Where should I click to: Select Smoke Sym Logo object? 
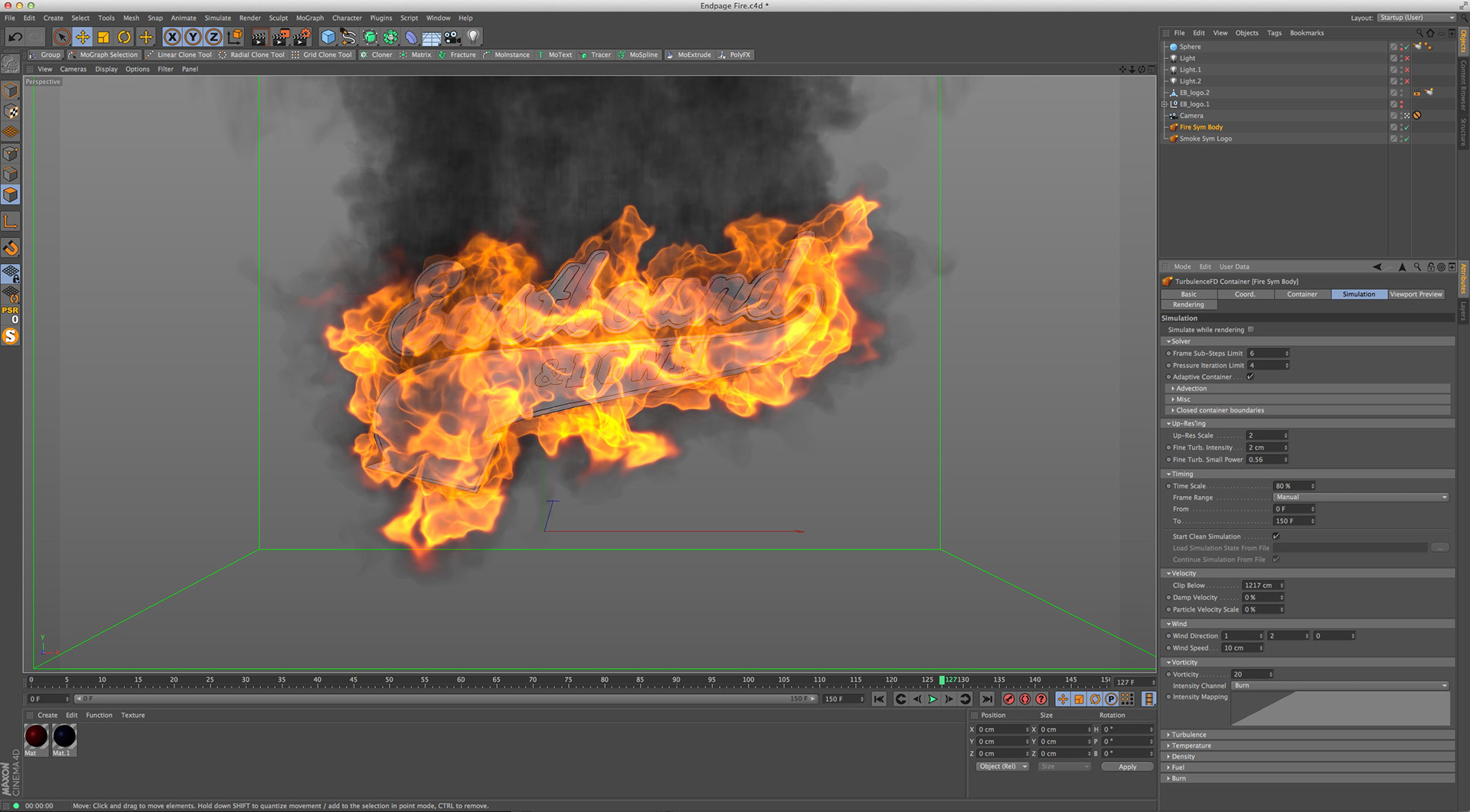click(1205, 139)
